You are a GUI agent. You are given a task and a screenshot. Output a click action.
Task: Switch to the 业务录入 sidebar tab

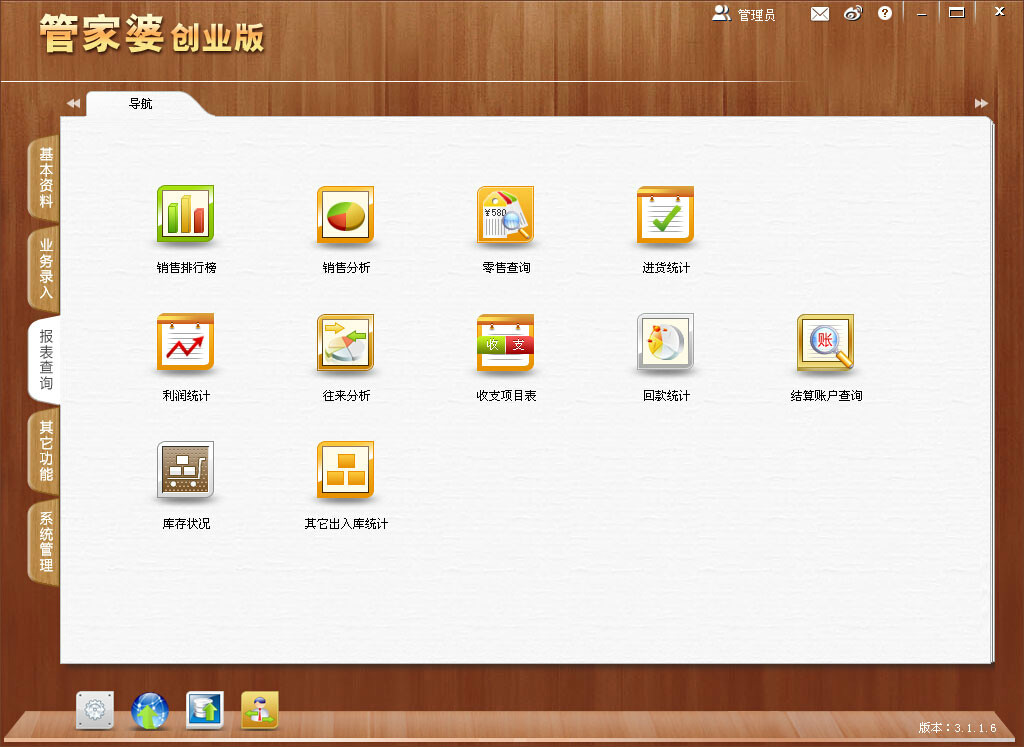tap(42, 268)
